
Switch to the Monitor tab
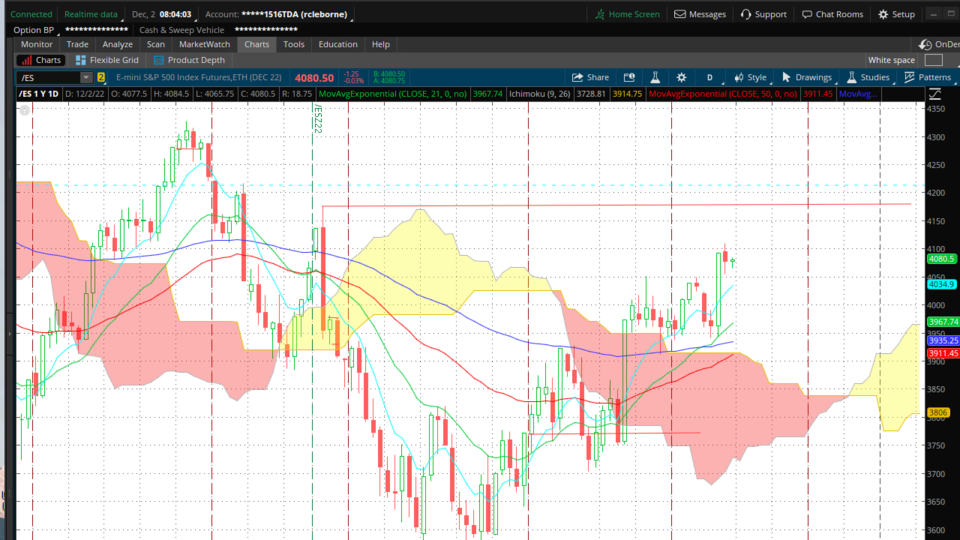click(37, 44)
